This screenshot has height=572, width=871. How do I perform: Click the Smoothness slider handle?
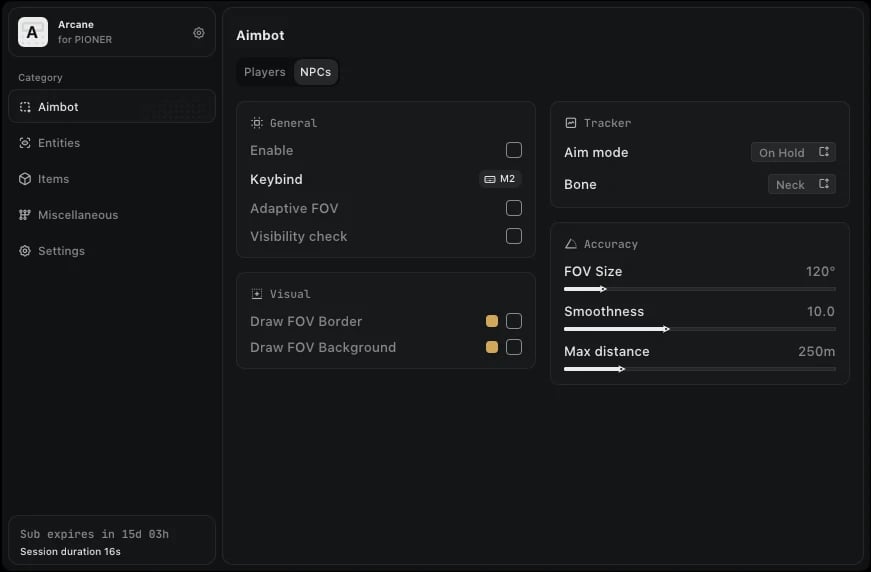[x=666, y=329]
